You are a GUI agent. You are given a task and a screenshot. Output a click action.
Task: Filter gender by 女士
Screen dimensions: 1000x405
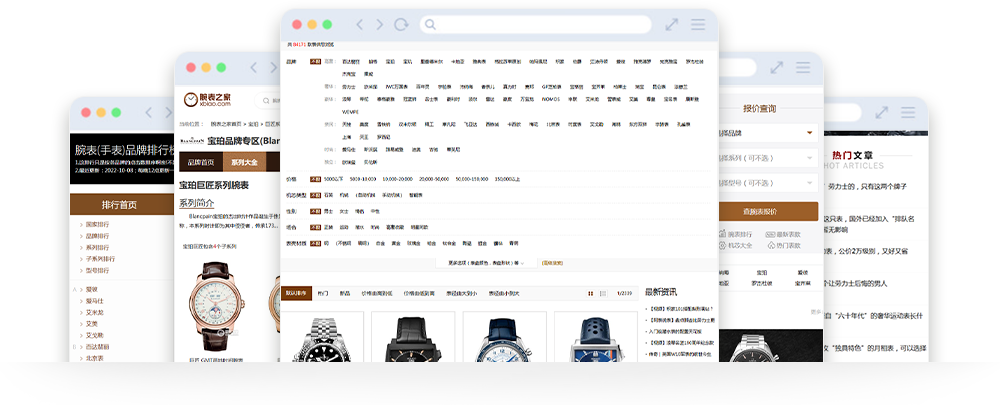pyautogui.click(x=344, y=211)
